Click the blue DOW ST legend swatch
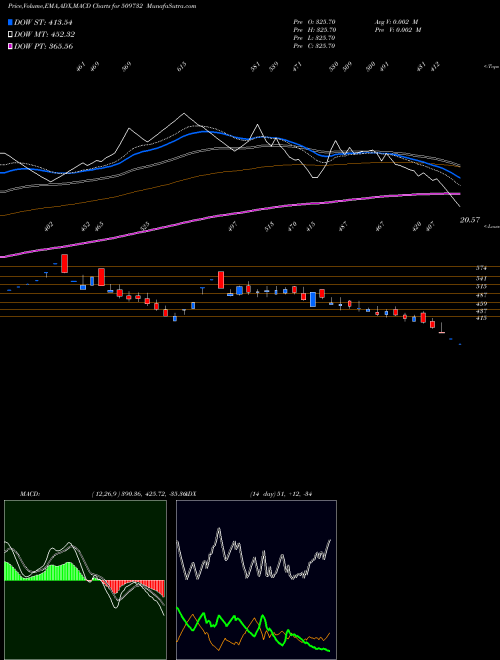500x660 pixels. pos(10,22)
